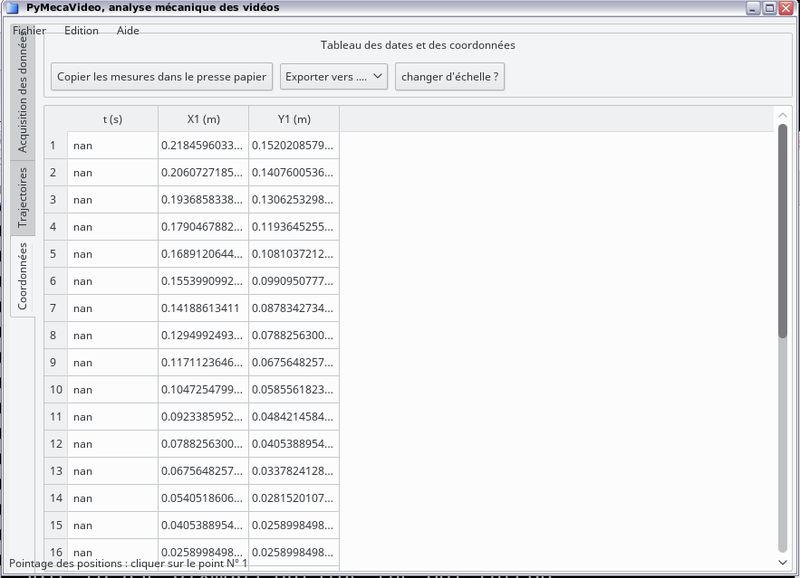Click Y1 cell 0.1193645255...
800x578 pixels.
[294, 227]
